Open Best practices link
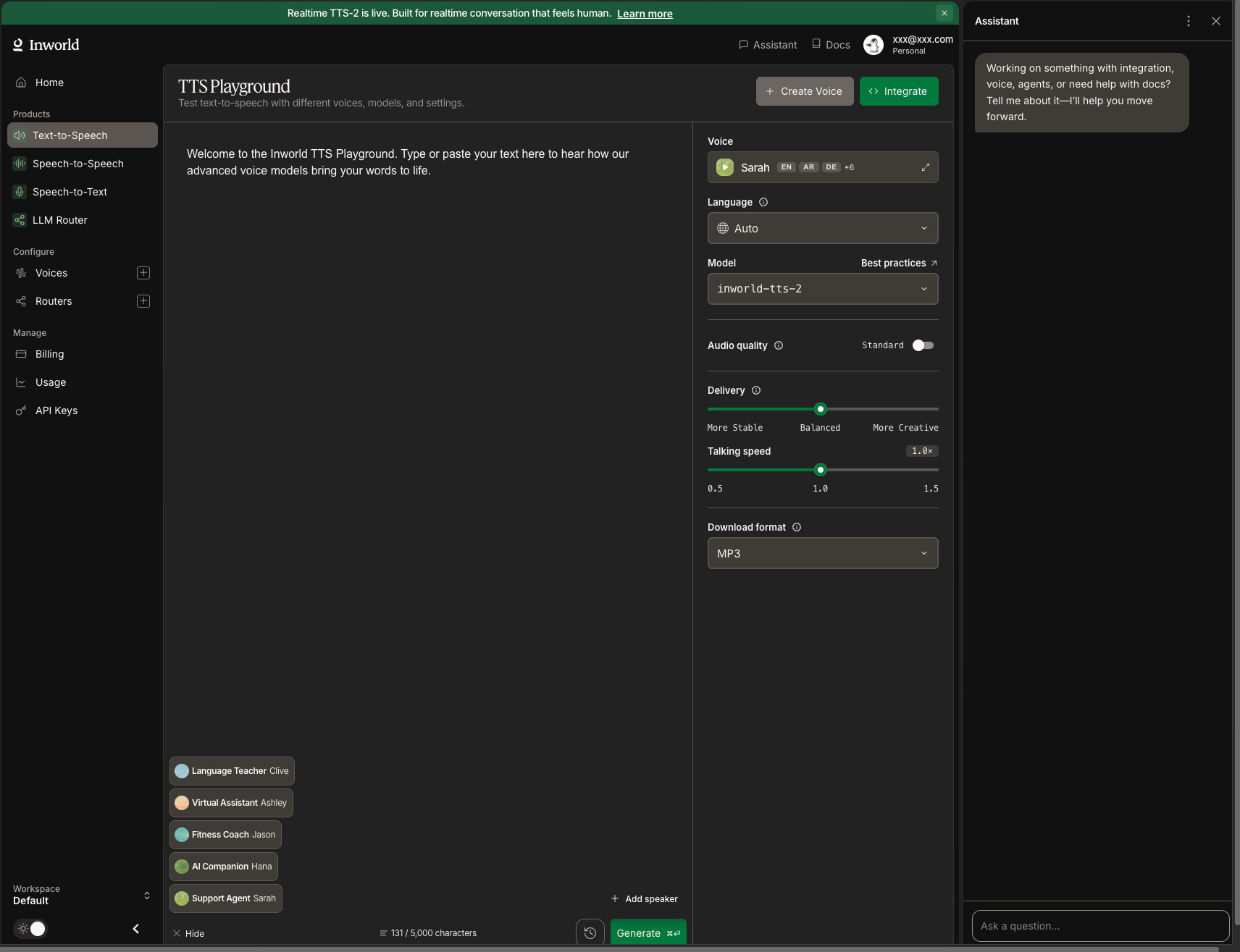The width and height of the screenshot is (1240, 952). (x=899, y=263)
